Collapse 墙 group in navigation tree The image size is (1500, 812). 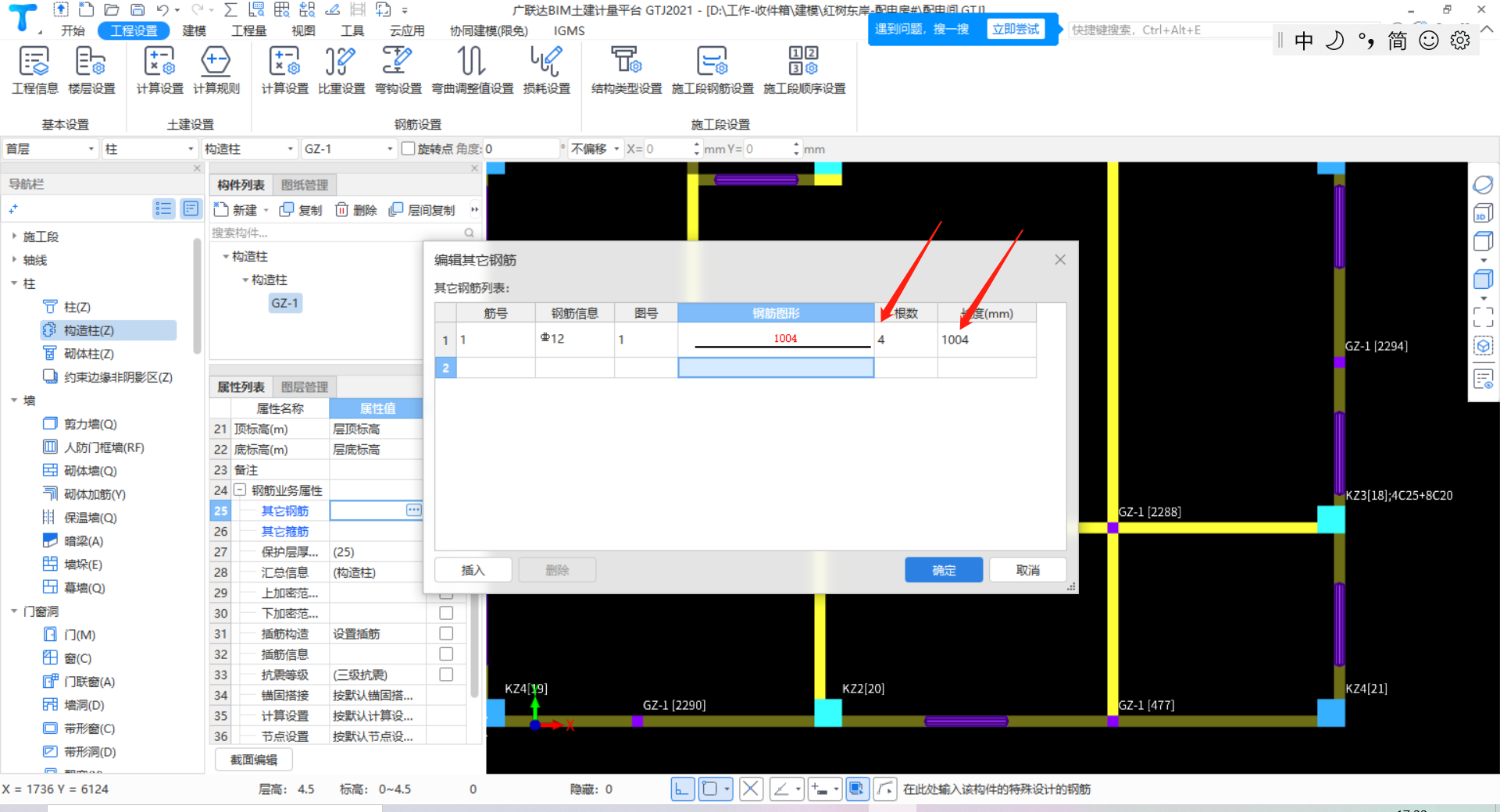[14, 400]
